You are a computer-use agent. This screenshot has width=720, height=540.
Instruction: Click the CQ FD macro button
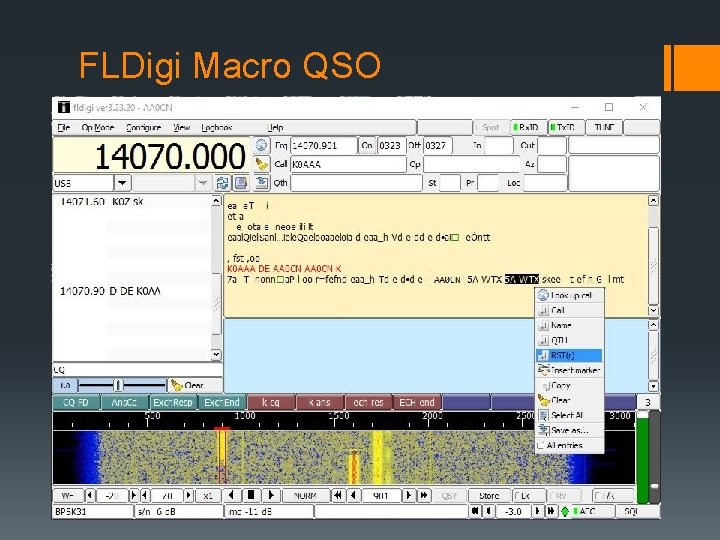coord(76,402)
